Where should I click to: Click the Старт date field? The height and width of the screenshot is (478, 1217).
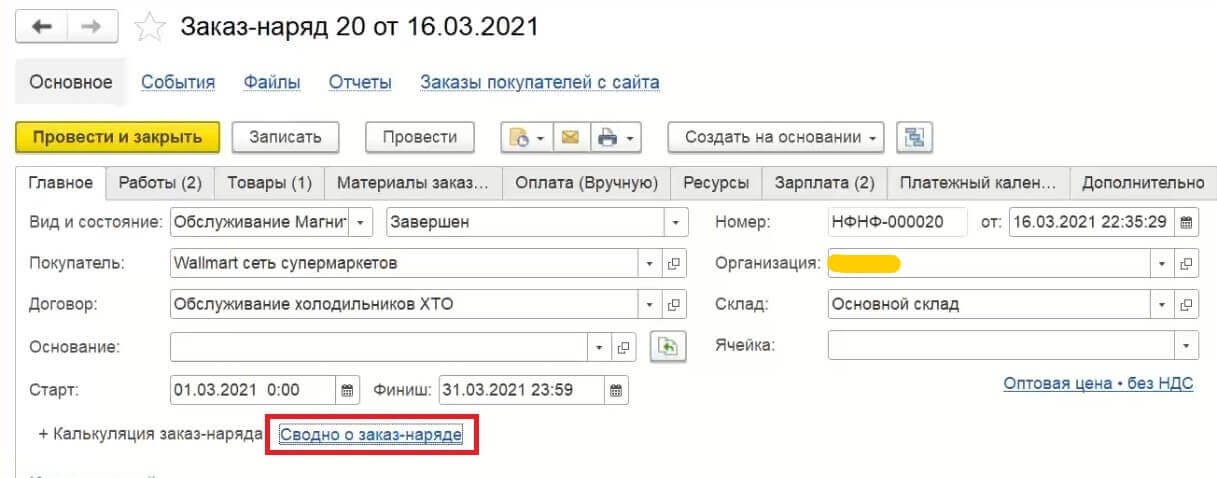(253, 390)
